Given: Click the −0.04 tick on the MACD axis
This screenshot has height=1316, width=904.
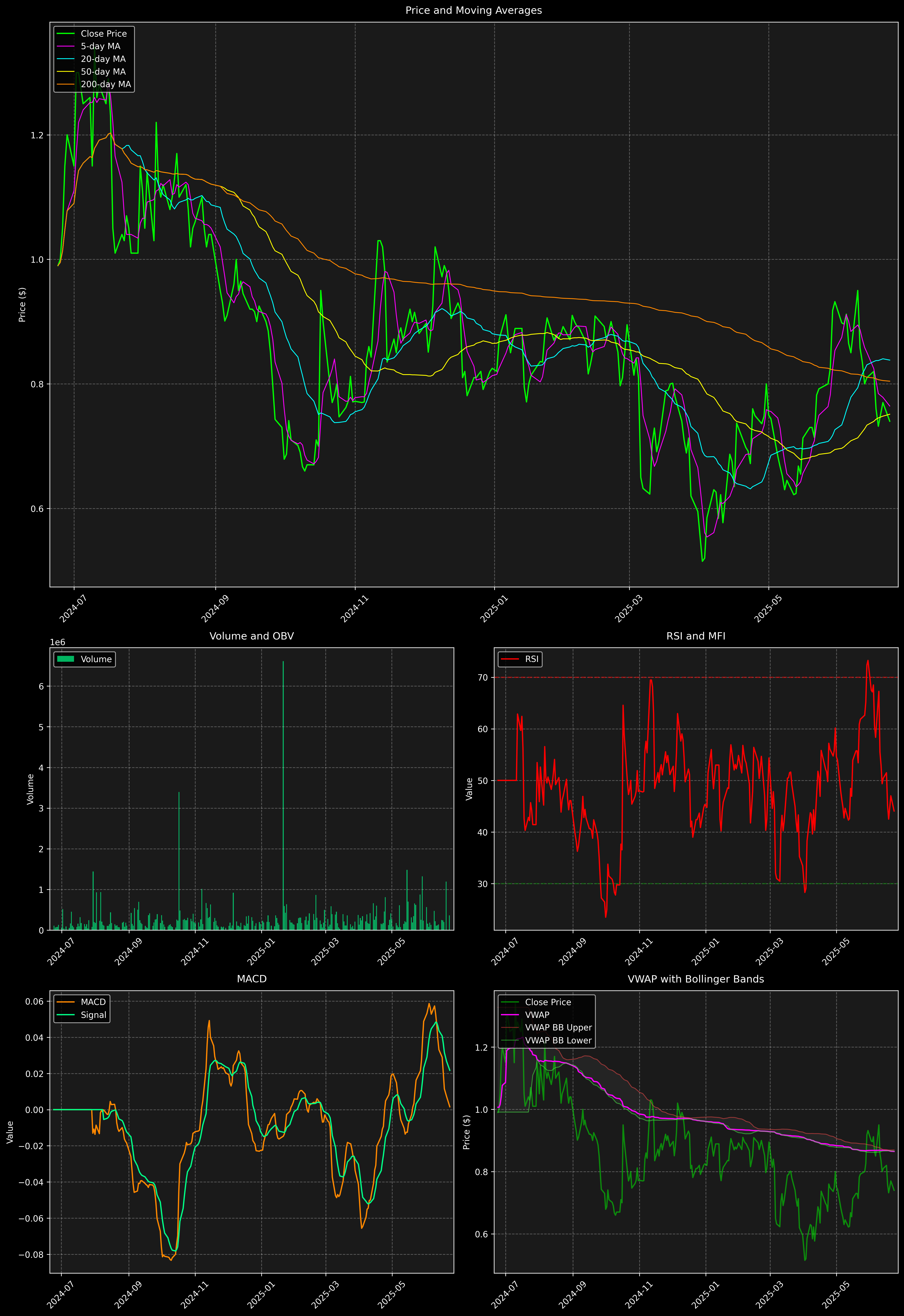Looking at the screenshot, I should pyautogui.click(x=31, y=1182).
